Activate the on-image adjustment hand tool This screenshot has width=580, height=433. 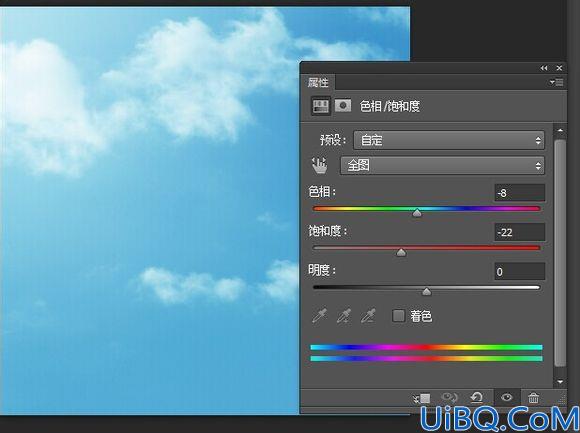[x=320, y=165]
